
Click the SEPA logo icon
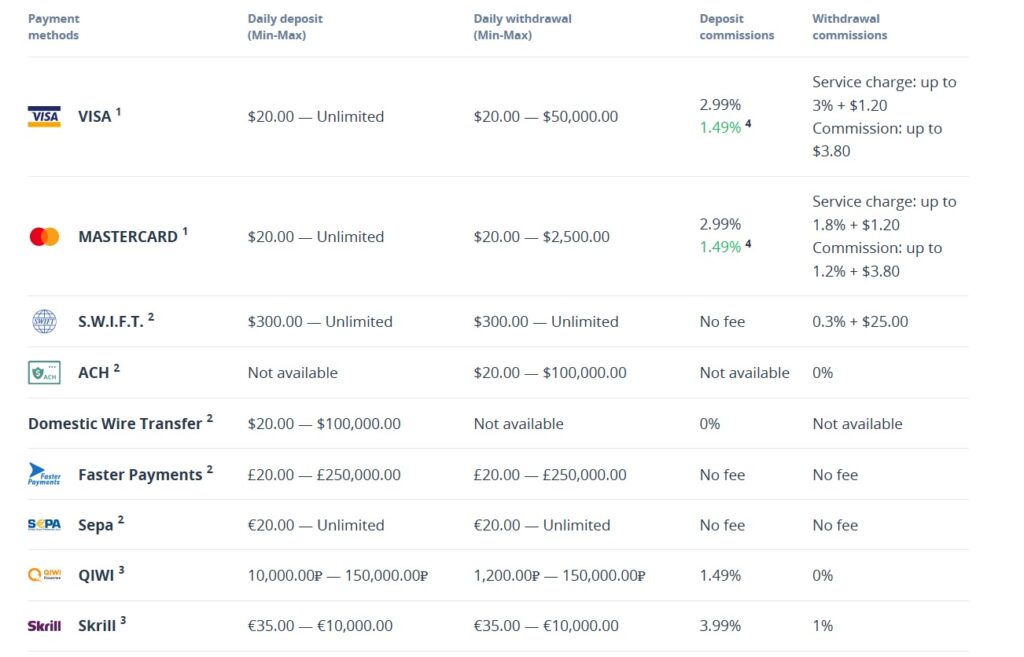(44, 525)
